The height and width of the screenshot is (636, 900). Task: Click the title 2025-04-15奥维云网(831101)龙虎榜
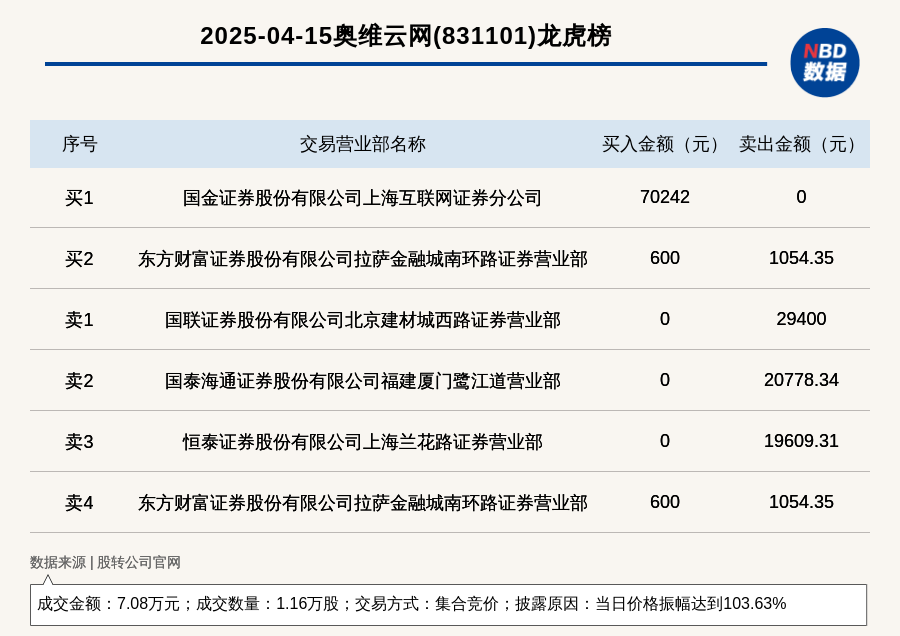(406, 36)
